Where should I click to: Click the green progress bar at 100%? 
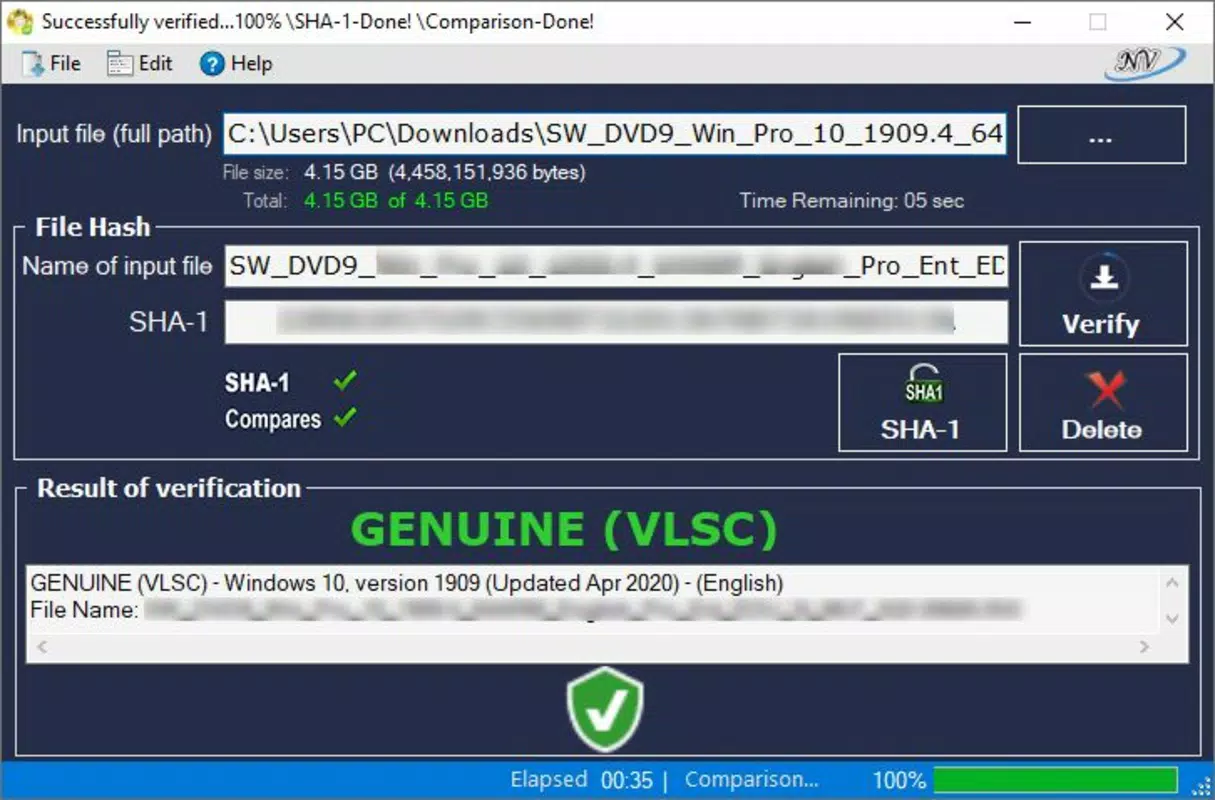(x=1055, y=780)
